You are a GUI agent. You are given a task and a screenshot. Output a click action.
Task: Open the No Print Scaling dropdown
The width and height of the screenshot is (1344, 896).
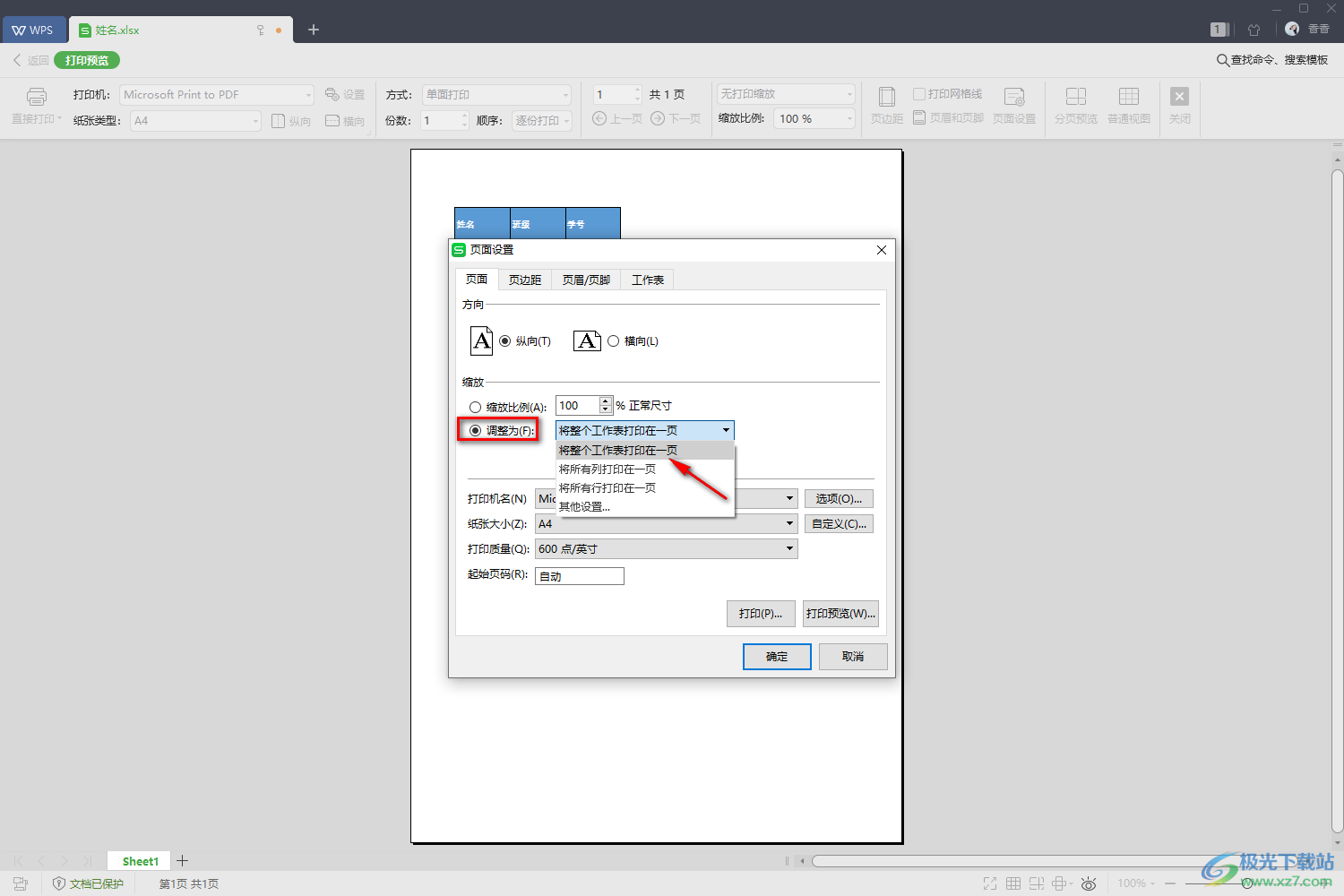tap(786, 93)
